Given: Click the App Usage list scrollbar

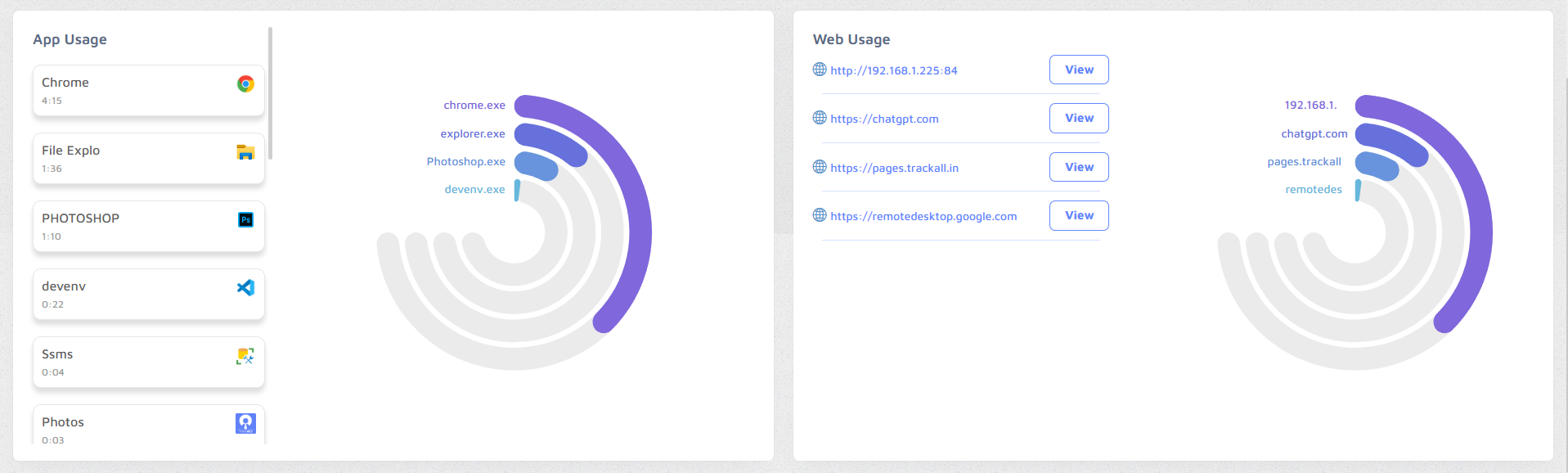Looking at the screenshot, I should 270,93.
